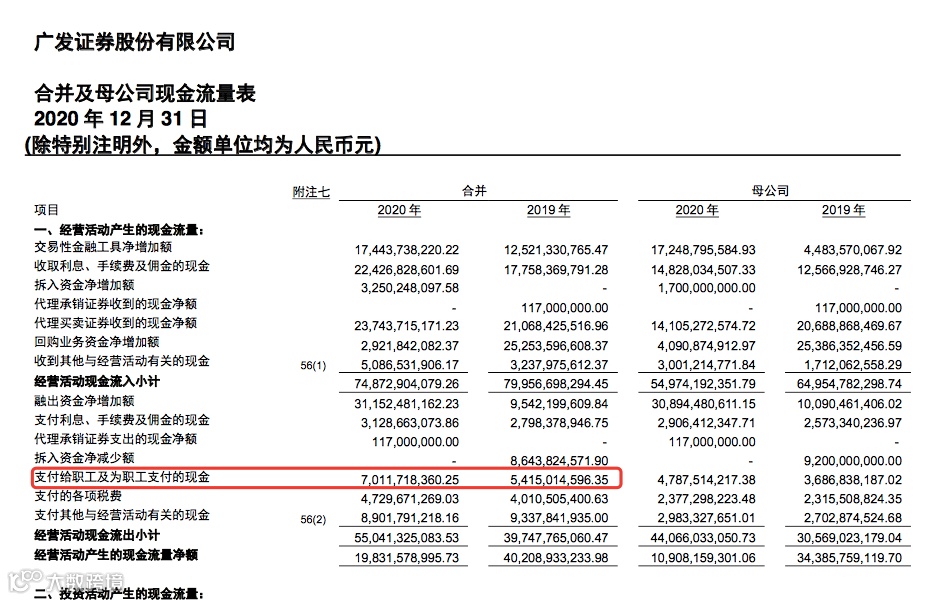This screenshot has height=600, width=945.
Task: Click value 4,729,671,269.03
Action: pos(410,499)
